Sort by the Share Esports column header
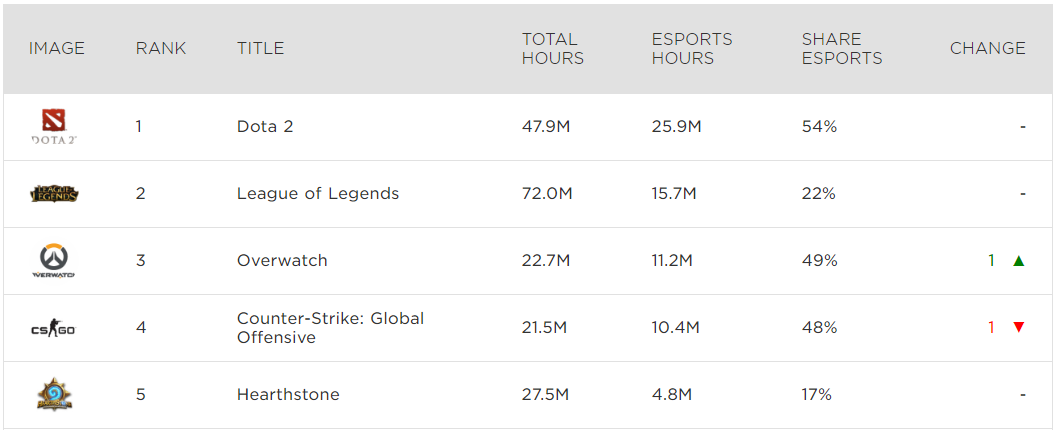This screenshot has height=430, width=1056. [x=841, y=48]
